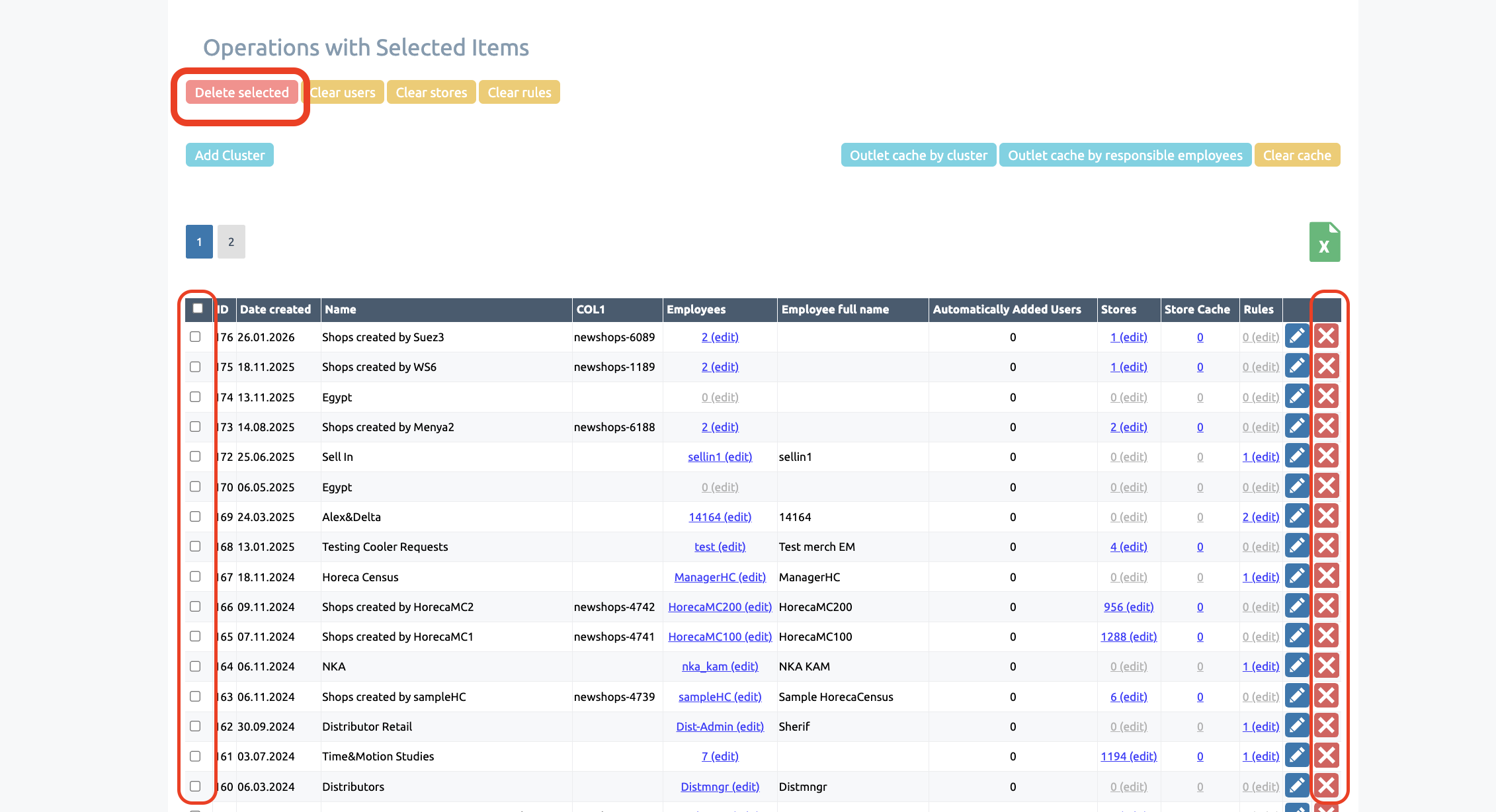Edit the NKA cluster with the pencil icon

(1296, 666)
